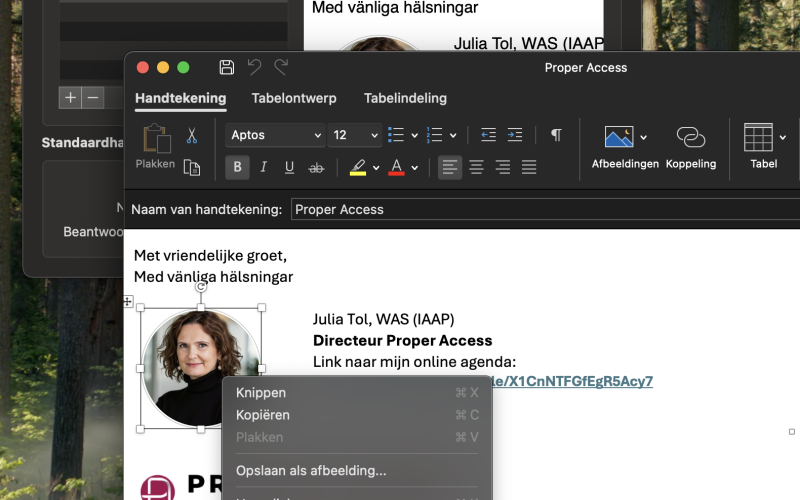Justify the text

tap(529, 167)
